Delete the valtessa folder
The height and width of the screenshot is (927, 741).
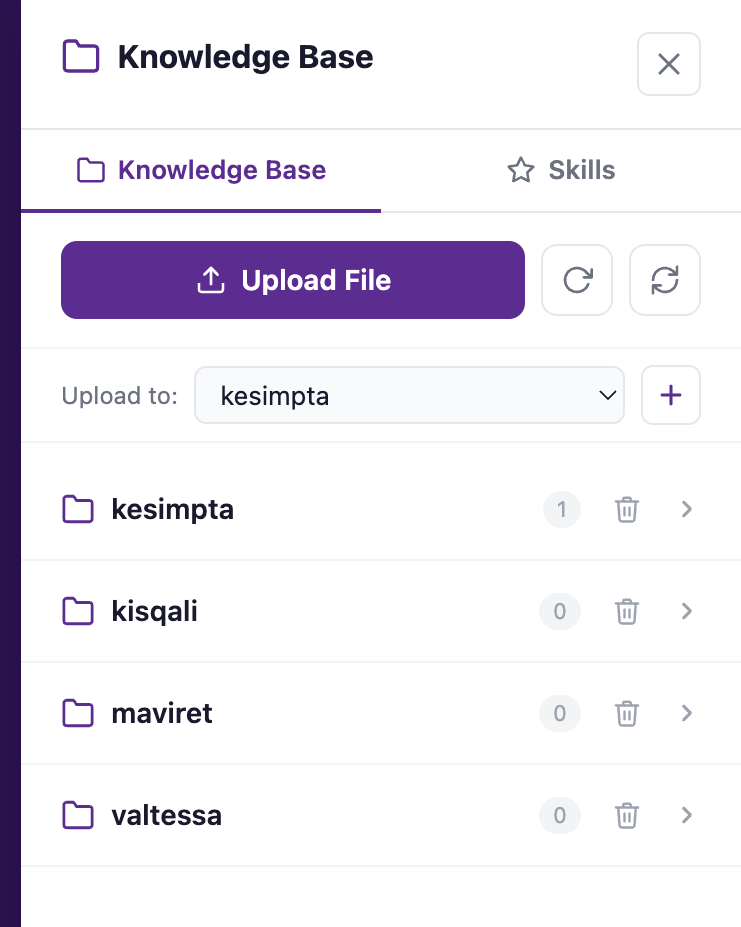pos(626,815)
